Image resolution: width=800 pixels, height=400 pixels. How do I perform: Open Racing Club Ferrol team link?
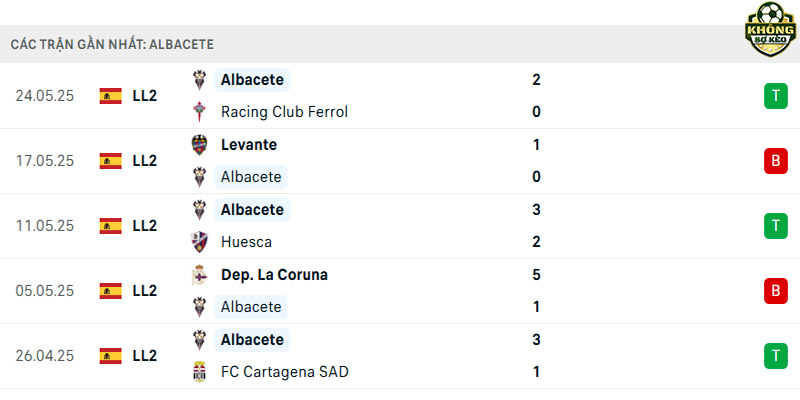284,112
